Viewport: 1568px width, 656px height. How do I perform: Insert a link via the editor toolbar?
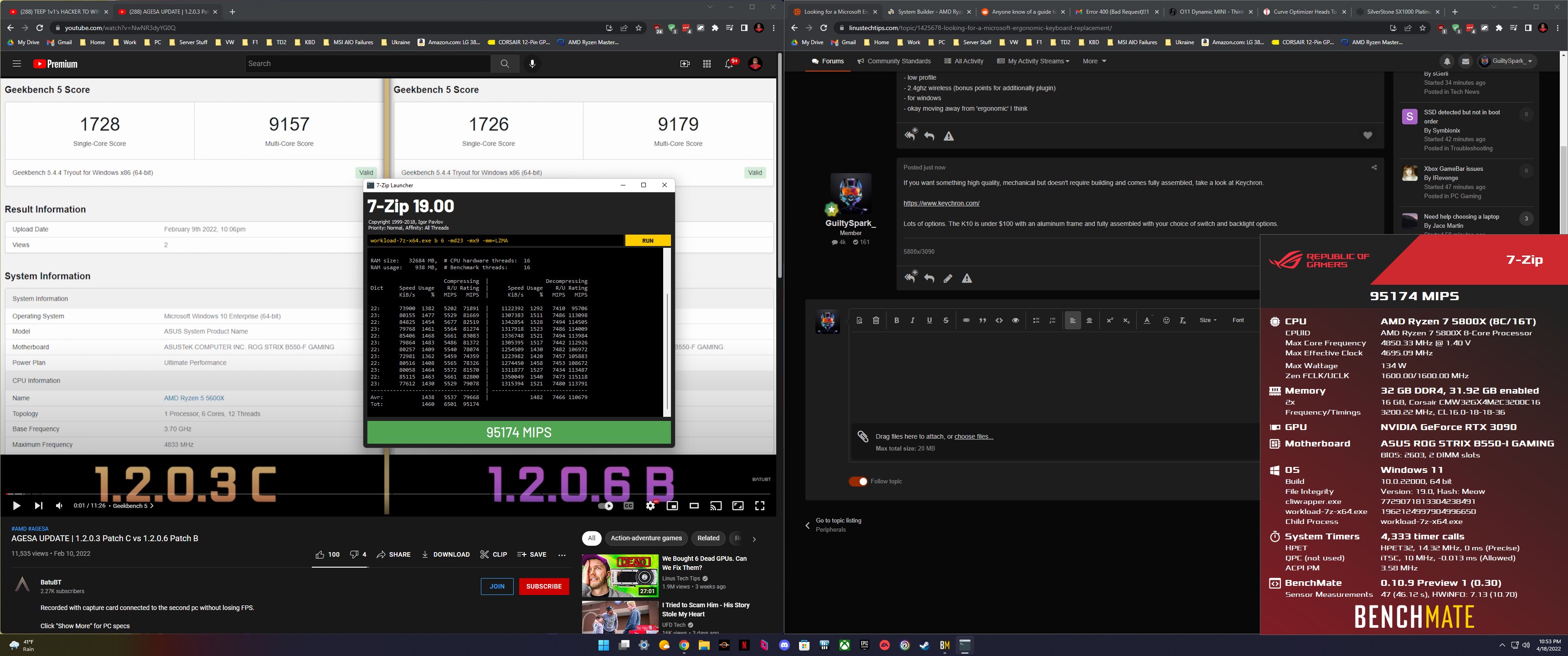coord(966,320)
